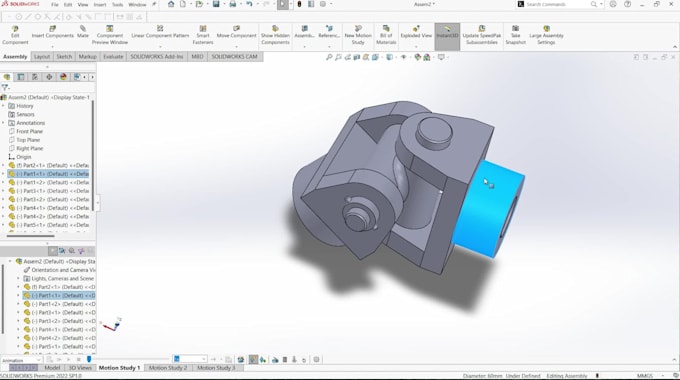Toggle the Instant3D button
Viewport: 680px width, 380px height.
click(x=447, y=35)
